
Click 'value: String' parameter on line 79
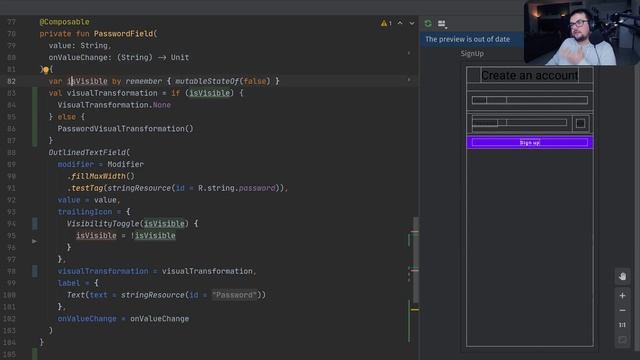(x=78, y=46)
